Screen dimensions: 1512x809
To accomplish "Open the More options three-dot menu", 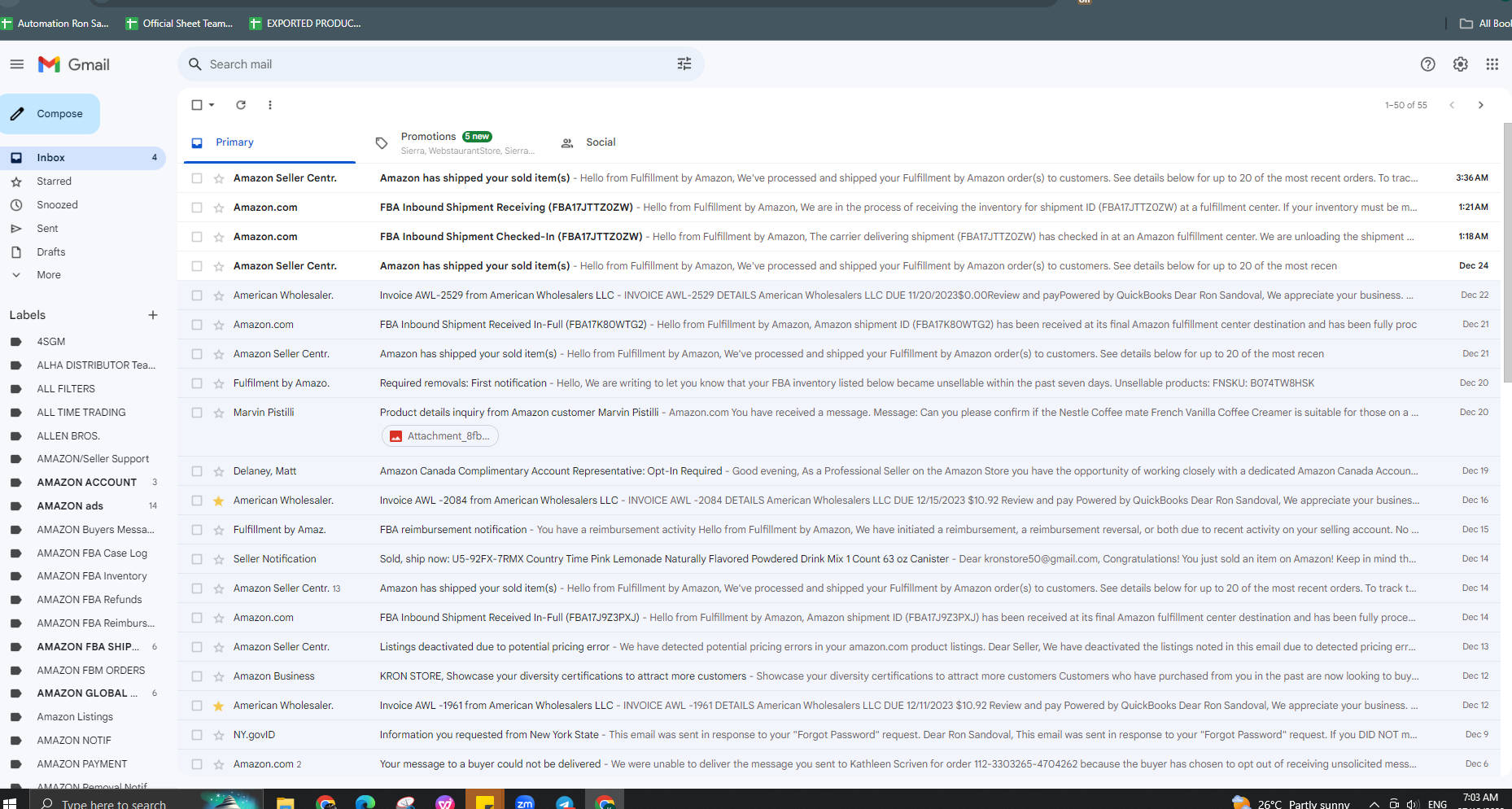I will (x=270, y=105).
